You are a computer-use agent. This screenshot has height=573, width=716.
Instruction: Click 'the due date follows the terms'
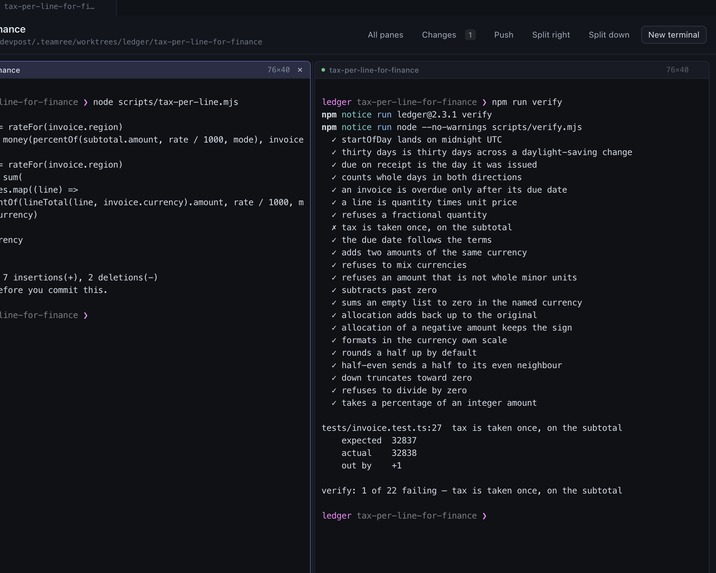[x=411, y=240]
